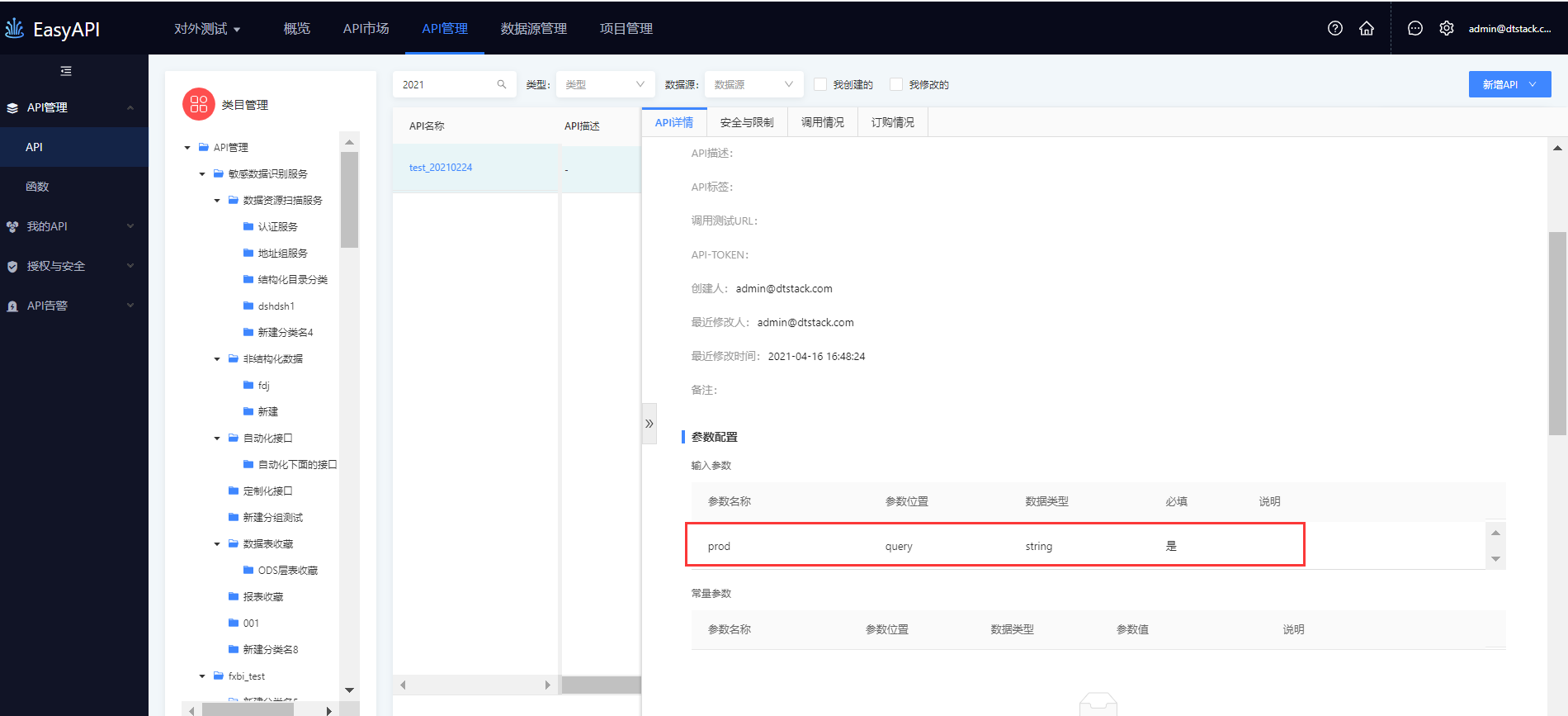Switch to the API详情 tab
1568x716 pixels.
[674, 122]
